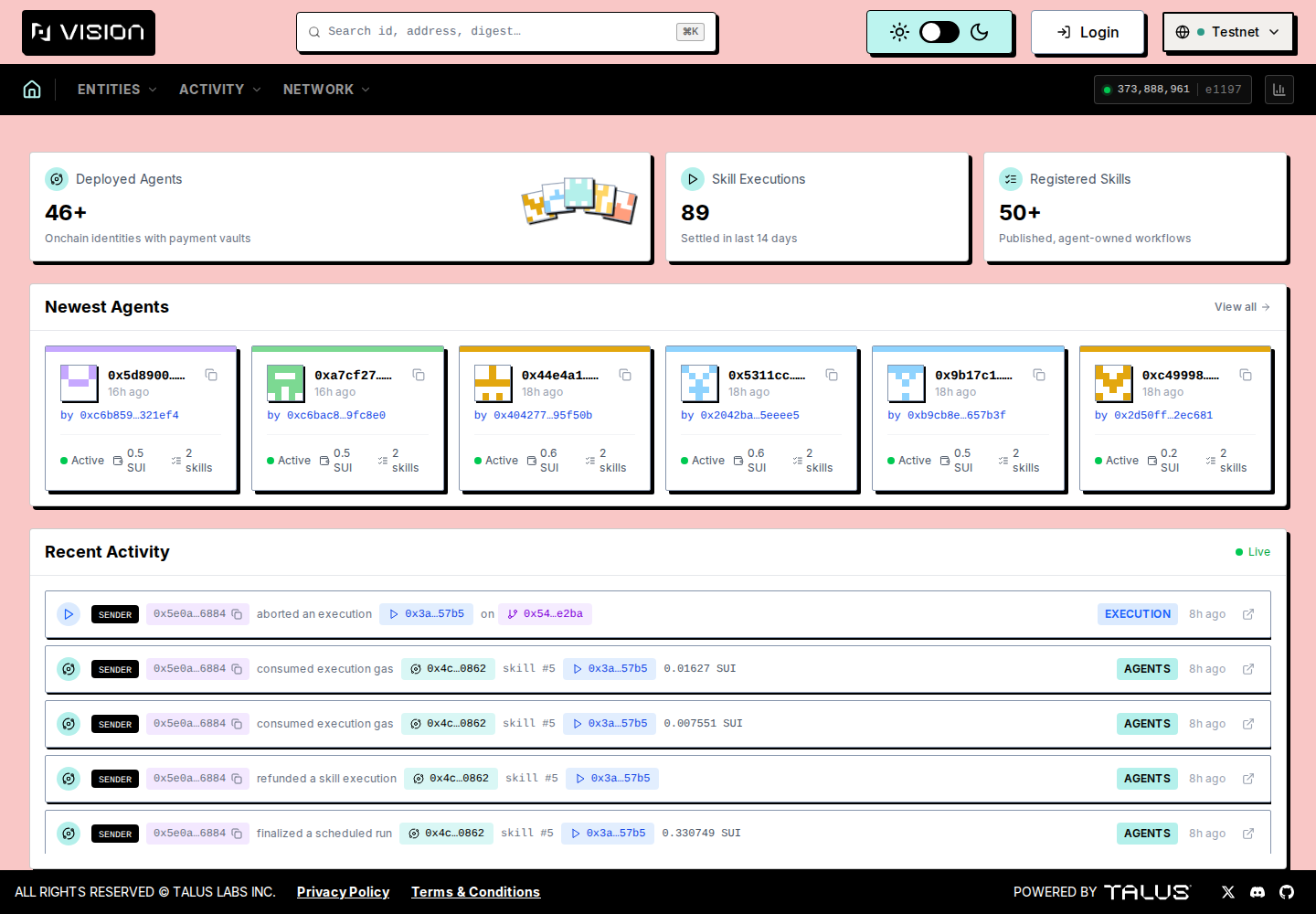Image resolution: width=1316 pixels, height=914 pixels.
Task: Copy agent address 0x44e4a1
Action: (625, 375)
